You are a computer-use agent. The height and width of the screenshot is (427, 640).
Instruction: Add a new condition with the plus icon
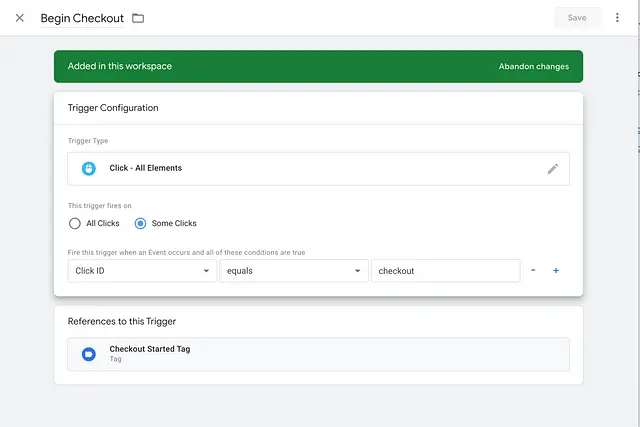pyautogui.click(x=556, y=271)
